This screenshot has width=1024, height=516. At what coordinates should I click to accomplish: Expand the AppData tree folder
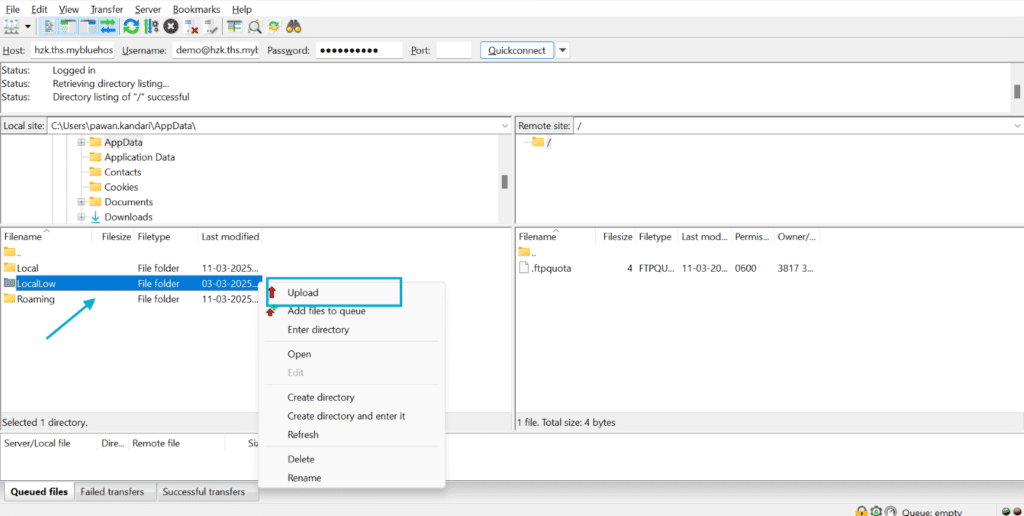(x=82, y=142)
